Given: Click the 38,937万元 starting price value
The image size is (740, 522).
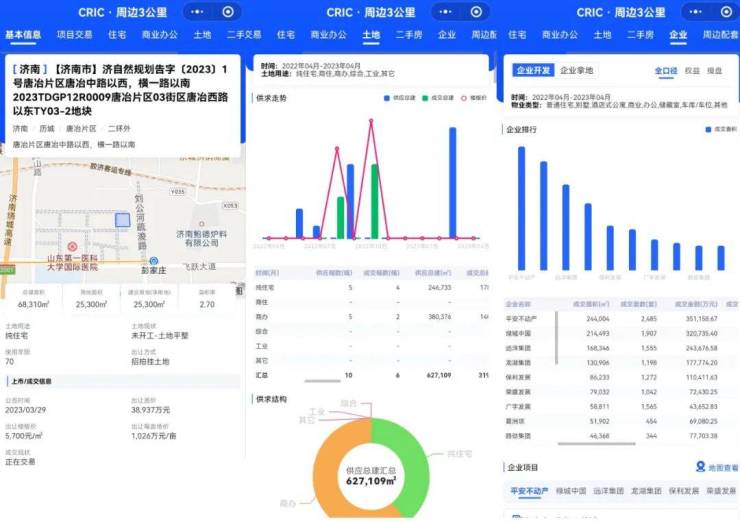Looking at the screenshot, I should (151, 410).
